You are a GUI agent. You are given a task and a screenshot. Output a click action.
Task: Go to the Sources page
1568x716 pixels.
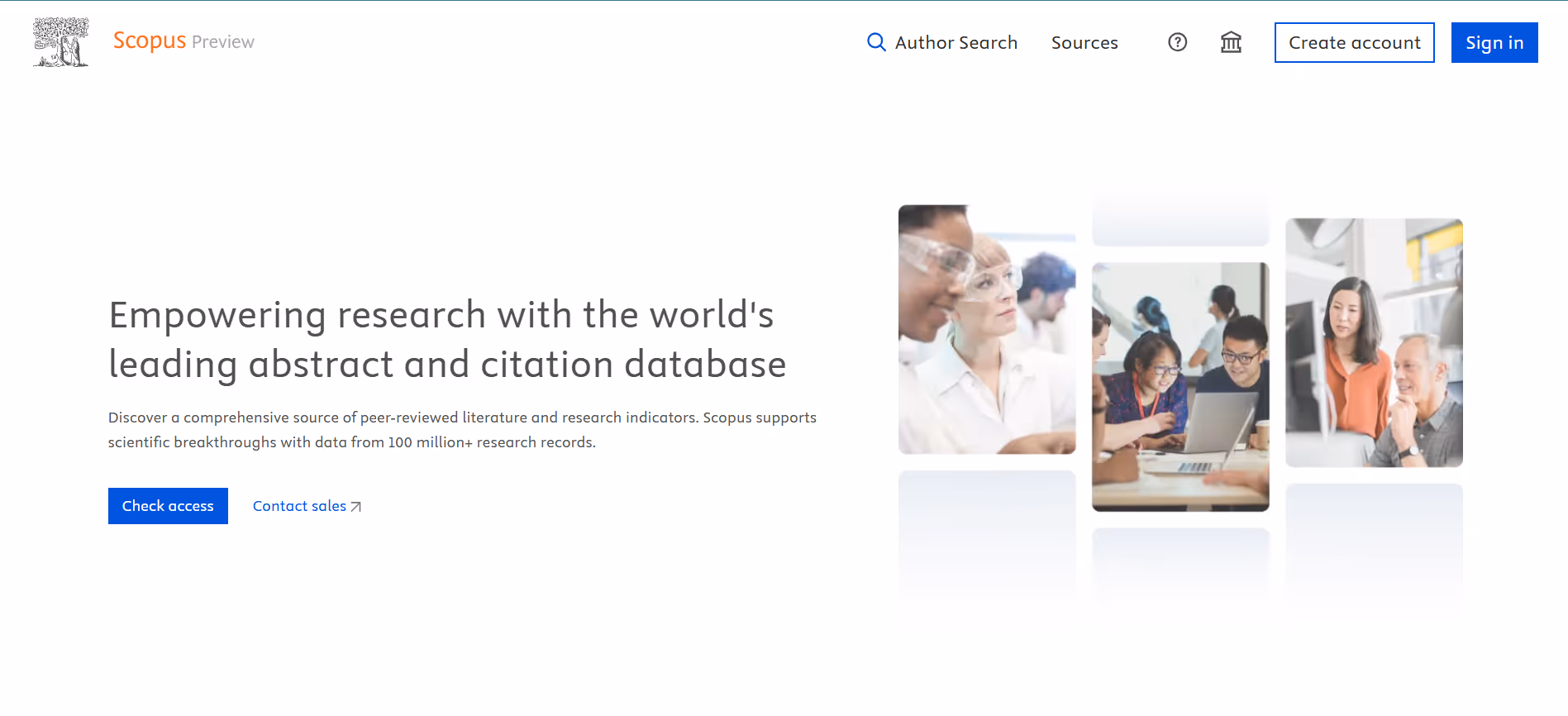pos(1084,42)
